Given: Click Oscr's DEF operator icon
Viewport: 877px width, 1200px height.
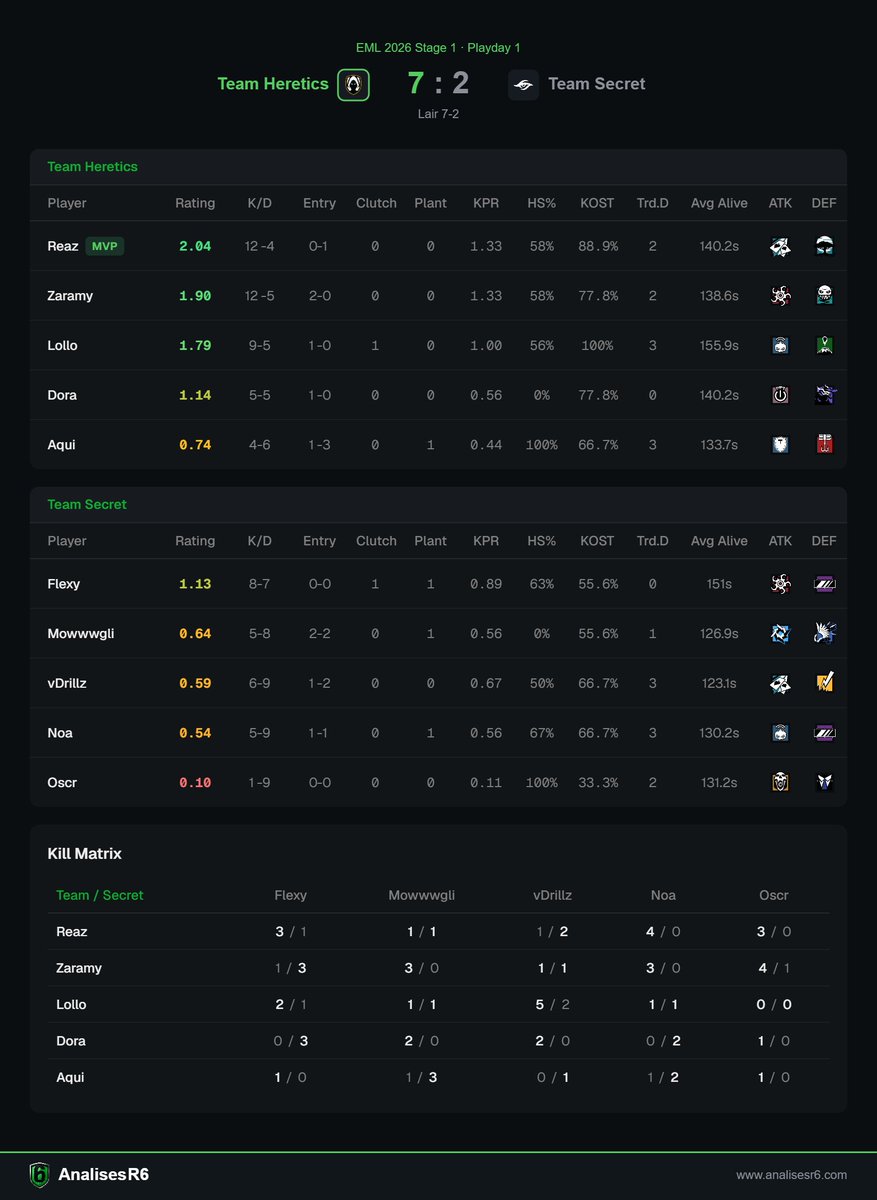Looking at the screenshot, I should pos(824,782).
